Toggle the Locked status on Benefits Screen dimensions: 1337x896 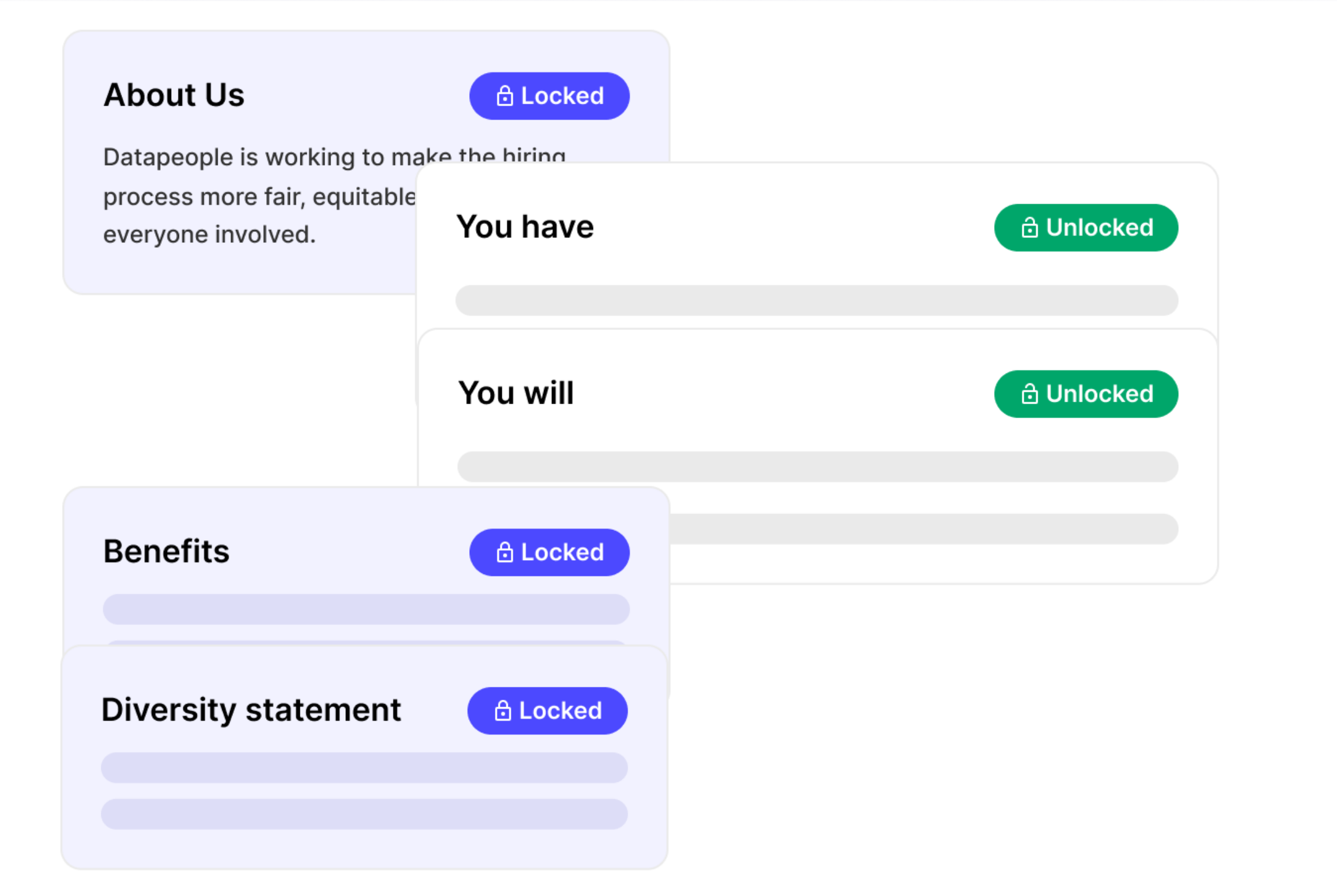click(549, 552)
